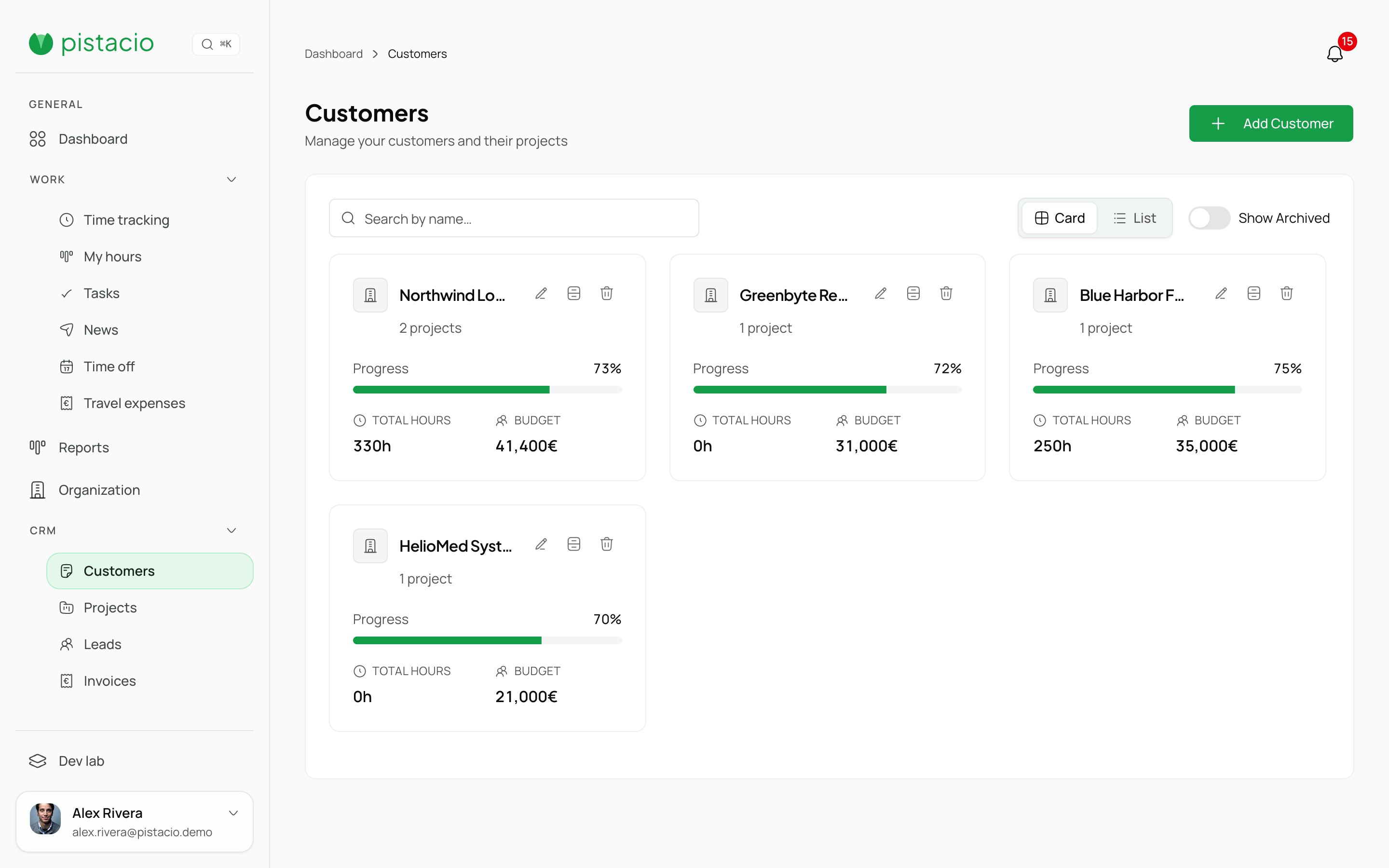1389x868 pixels.
Task: Click the Blue Harbor building icon
Action: (1050, 295)
